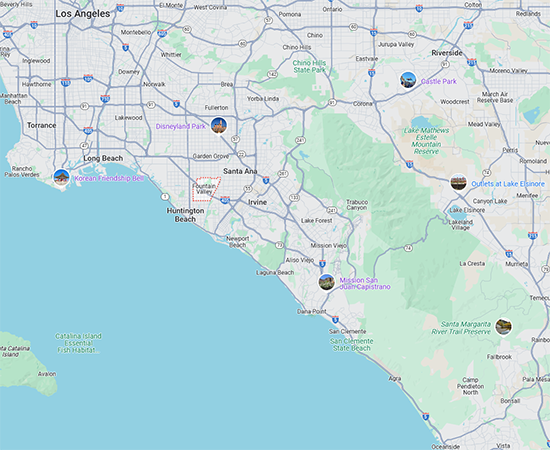Click the Los Angeles city label
The height and width of the screenshot is (450, 550).
pos(83,14)
